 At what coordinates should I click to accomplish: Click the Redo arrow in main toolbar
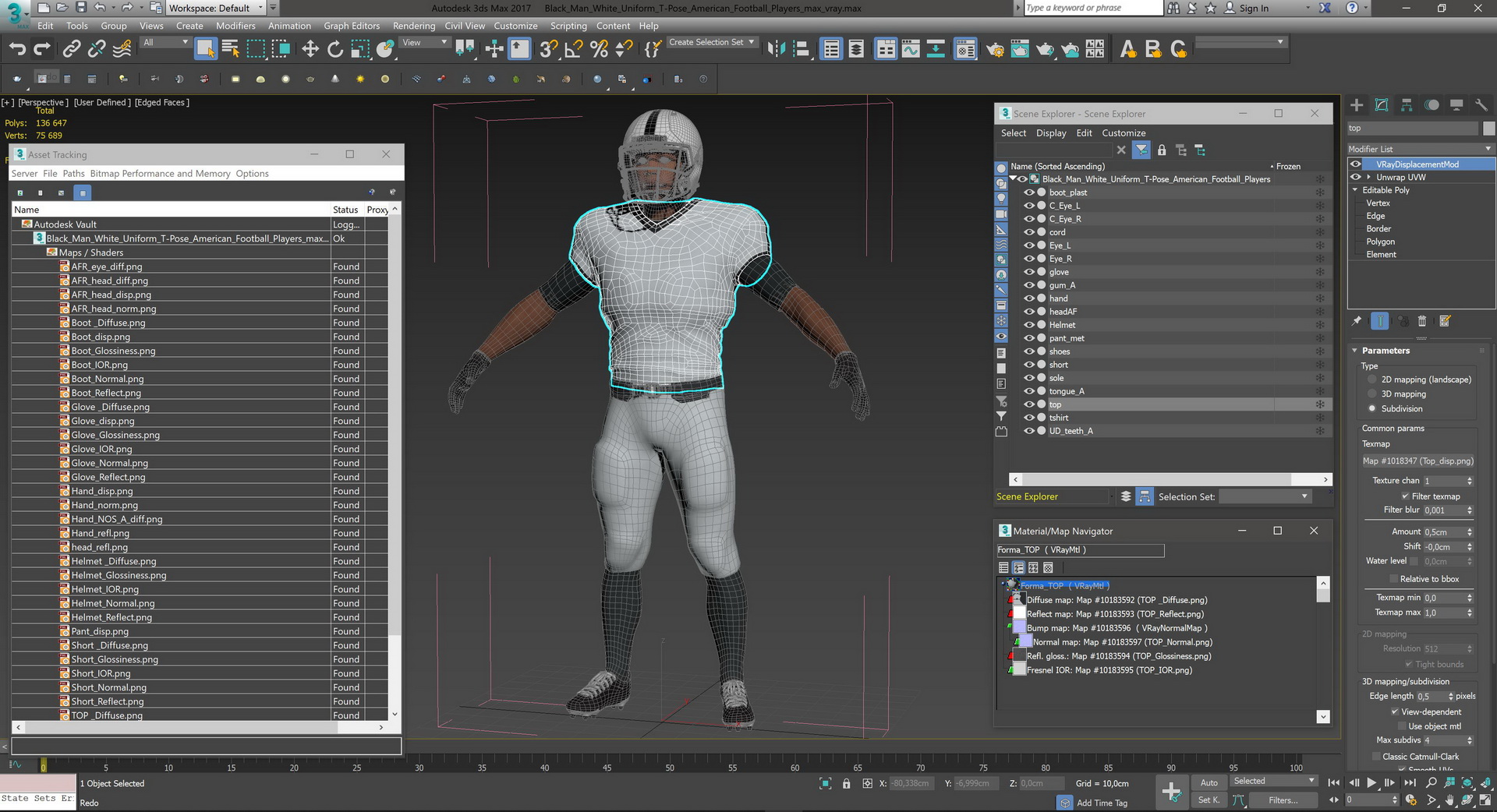tap(42, 49)
